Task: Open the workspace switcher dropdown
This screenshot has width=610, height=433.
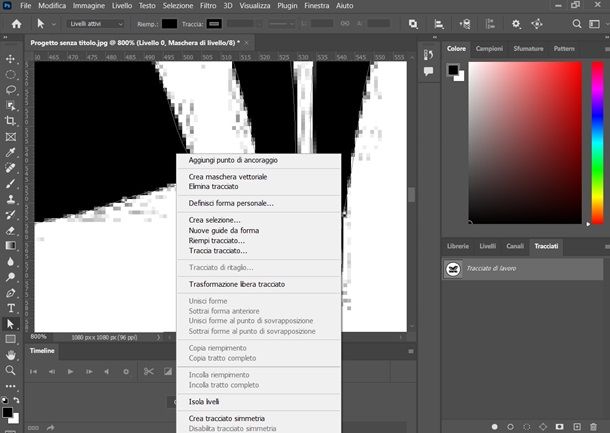Action: point(594,24)
